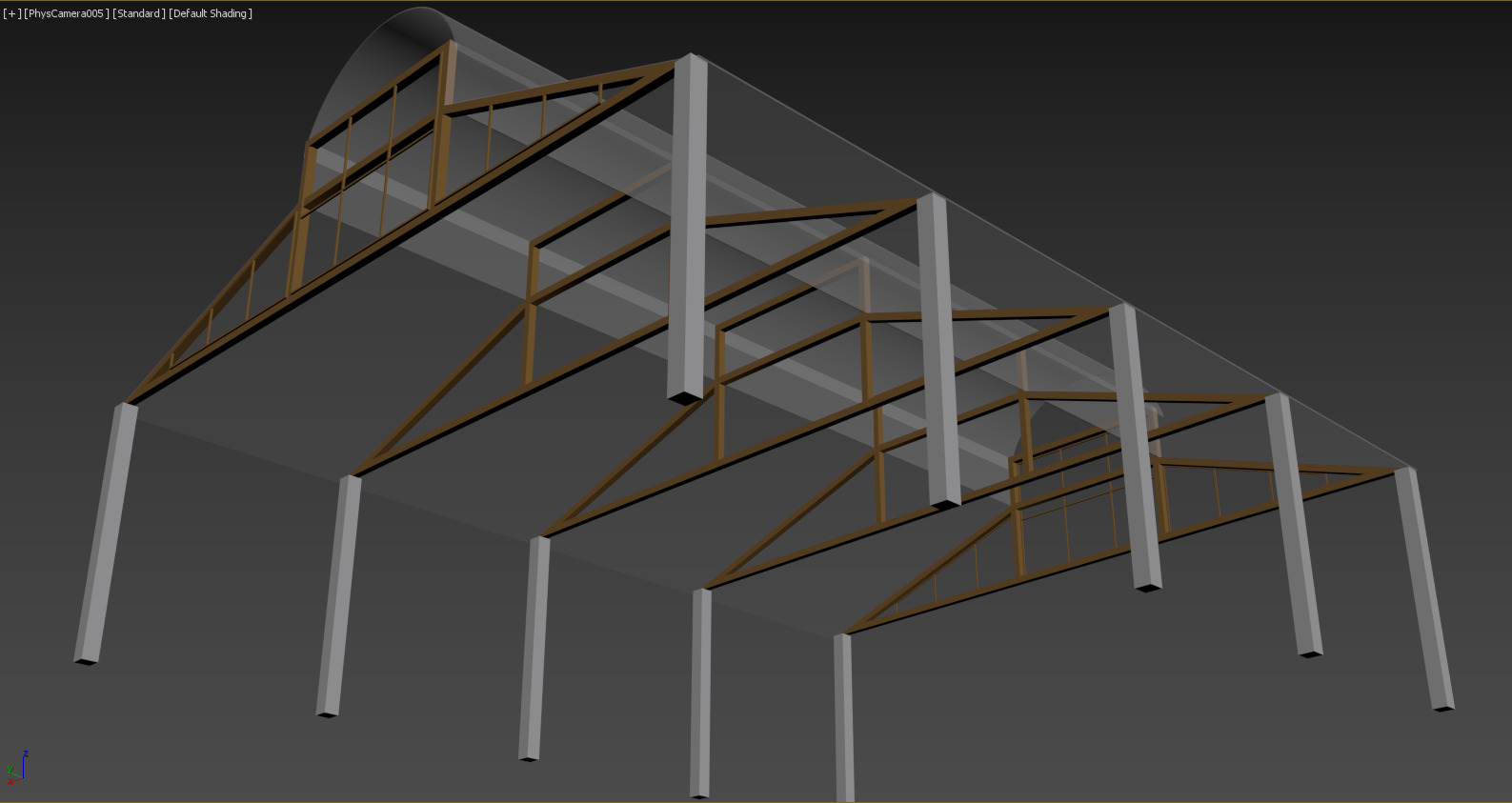This screenshot has width=1512, height=803.
Task: Open the [+] viewport general menu
Action: coord(11,13)
